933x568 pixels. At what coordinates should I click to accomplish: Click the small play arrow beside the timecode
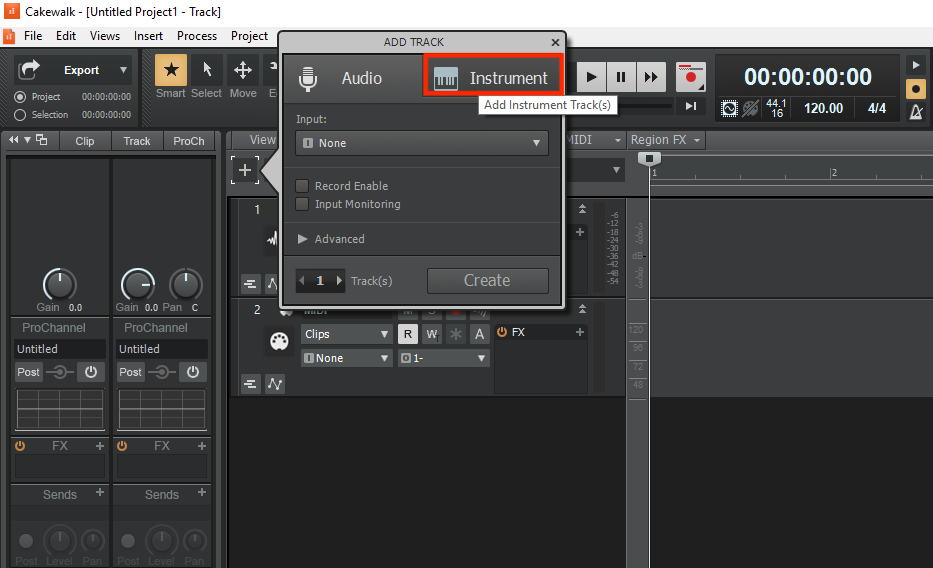916,65
